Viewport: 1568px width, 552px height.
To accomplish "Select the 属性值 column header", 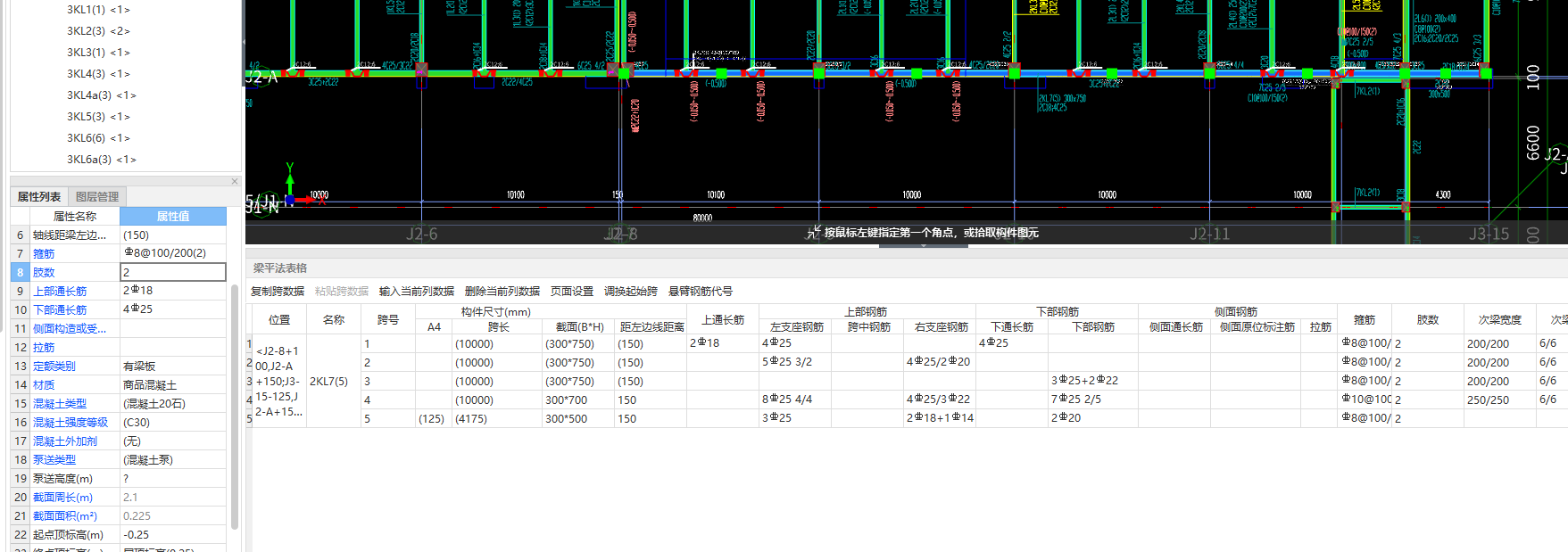I will tap(173, 217).
